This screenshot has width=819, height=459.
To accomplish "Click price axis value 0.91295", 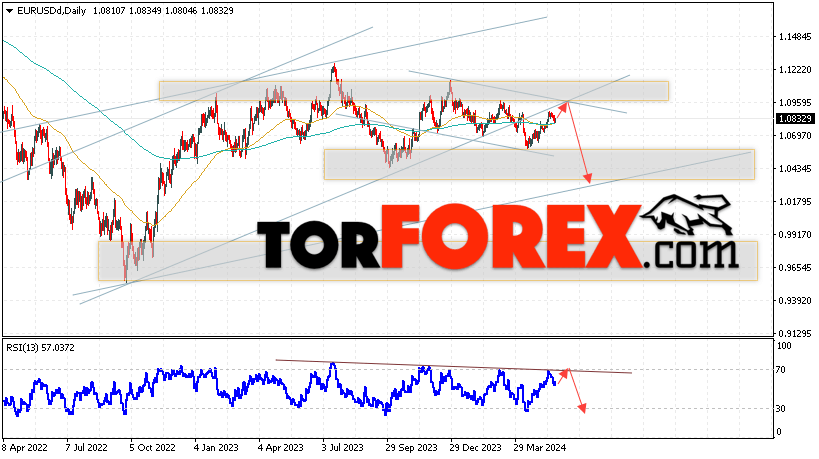I will click(795, 333).
